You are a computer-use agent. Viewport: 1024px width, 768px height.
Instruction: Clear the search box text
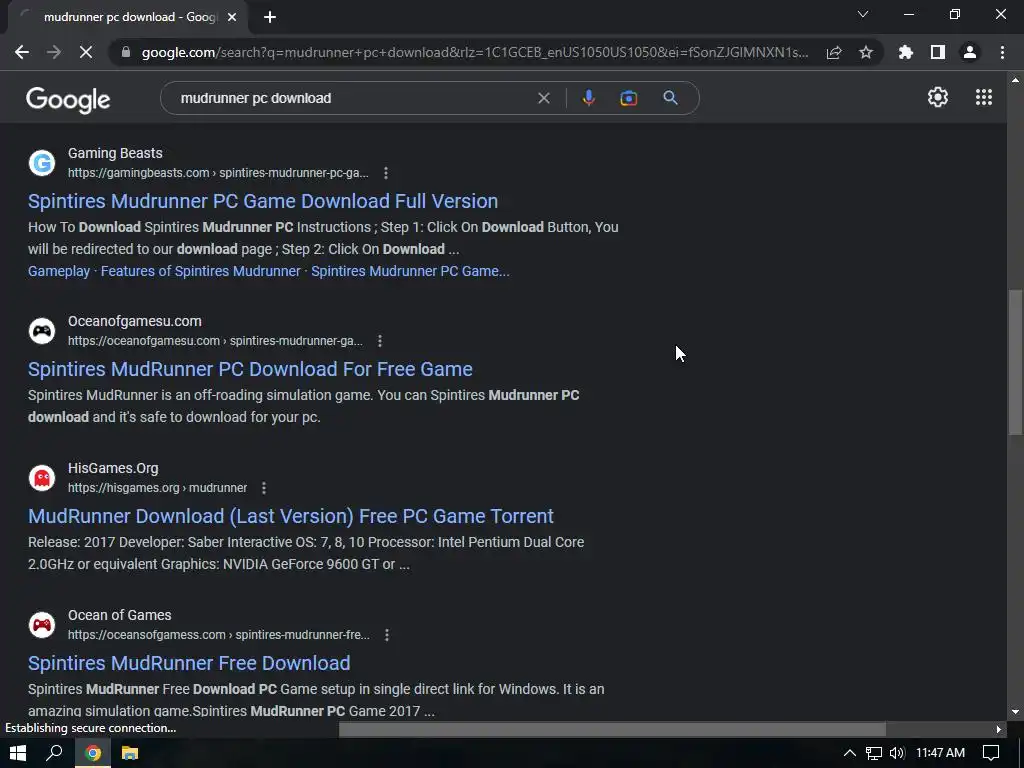click(x=543, y=98)
